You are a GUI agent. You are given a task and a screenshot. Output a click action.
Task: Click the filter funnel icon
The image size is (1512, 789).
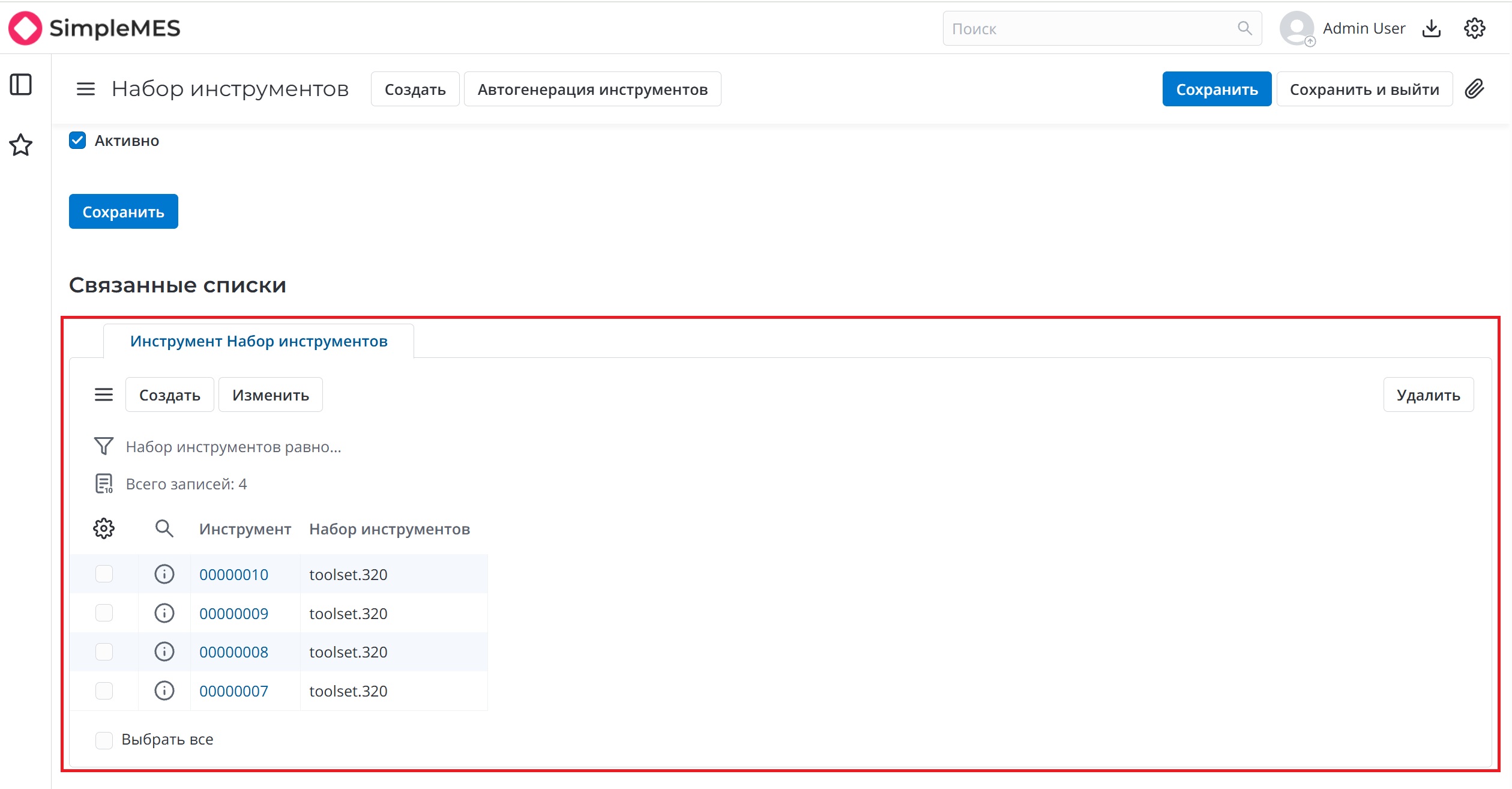(x=103, y=446)
